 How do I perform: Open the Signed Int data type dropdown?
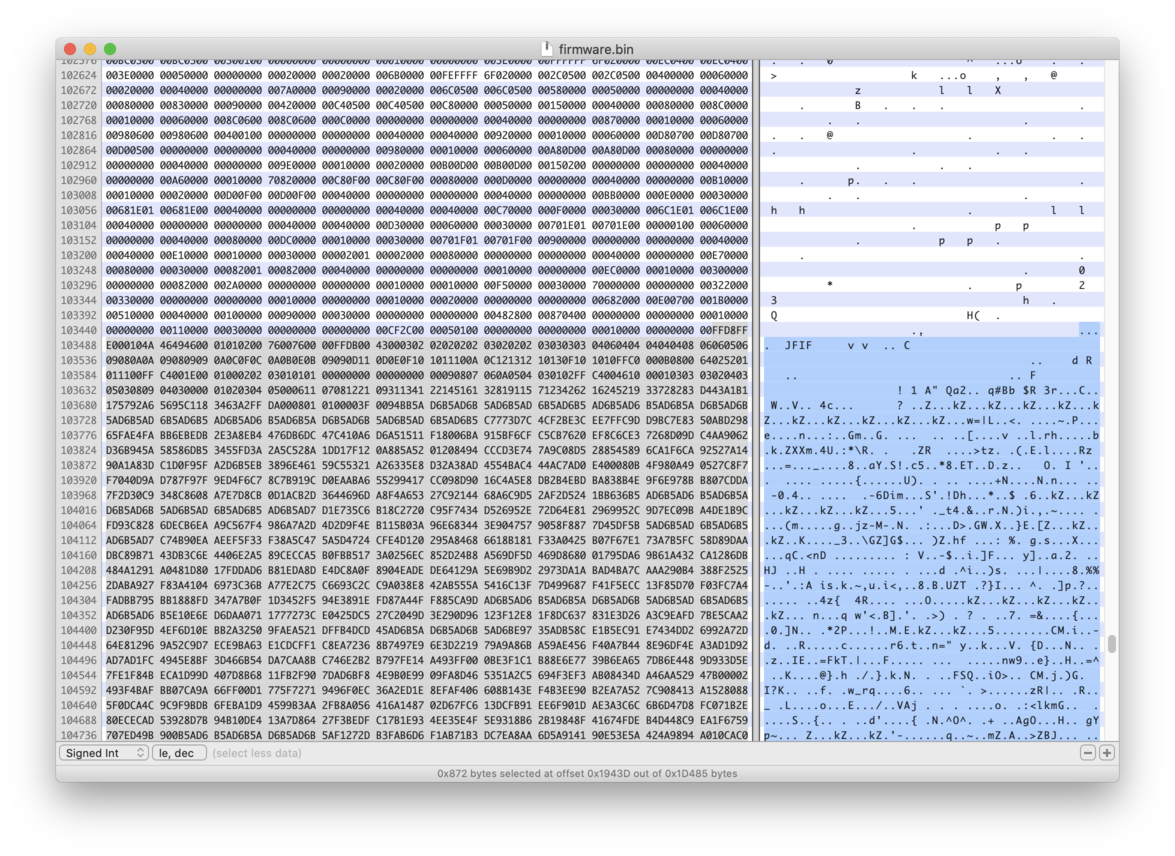pyautogui.click(x=104, y=753)
